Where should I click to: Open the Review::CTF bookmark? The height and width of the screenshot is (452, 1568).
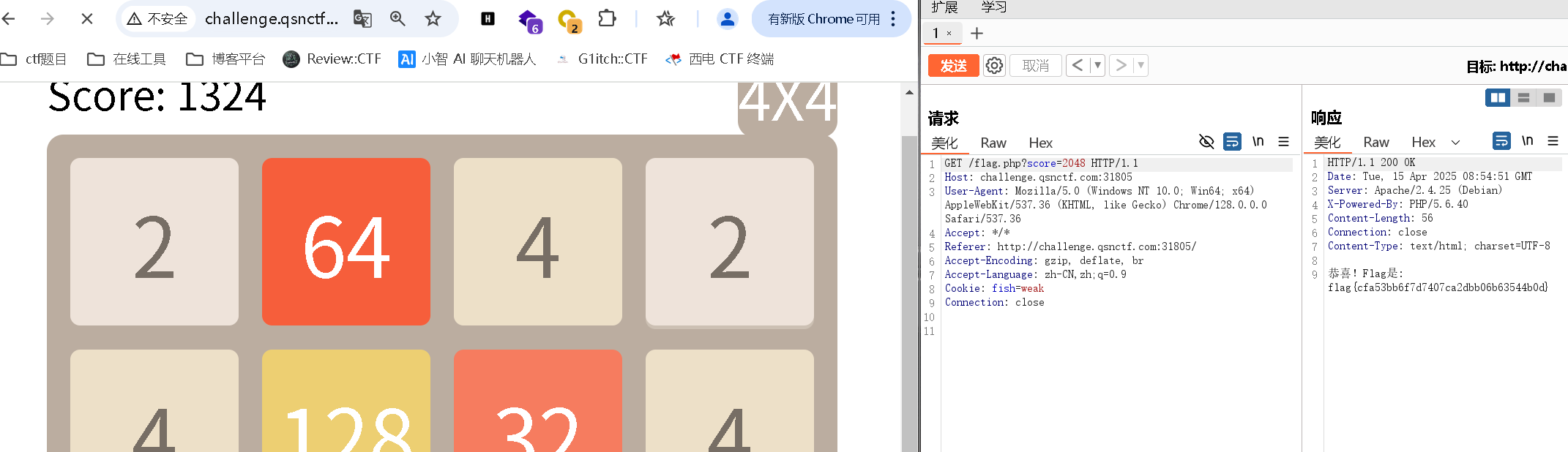pyautogui.click(x=332, y=59)
